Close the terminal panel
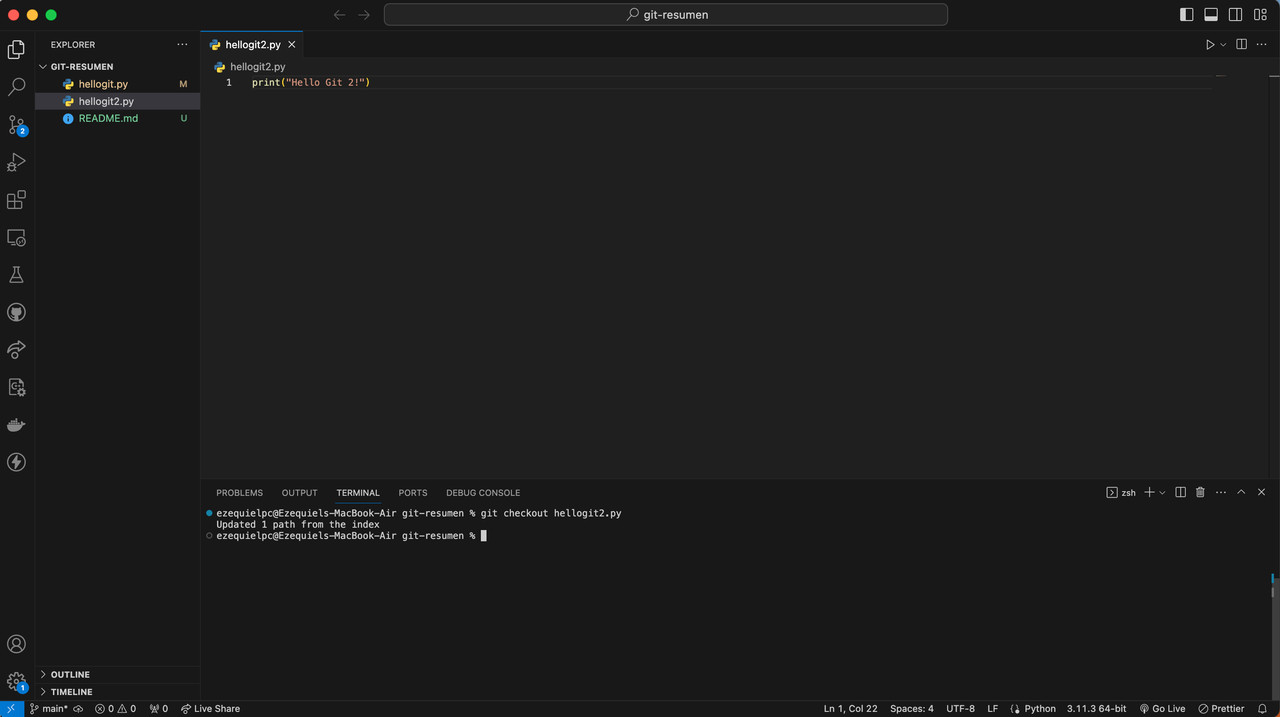 [x=1262, y=493]
